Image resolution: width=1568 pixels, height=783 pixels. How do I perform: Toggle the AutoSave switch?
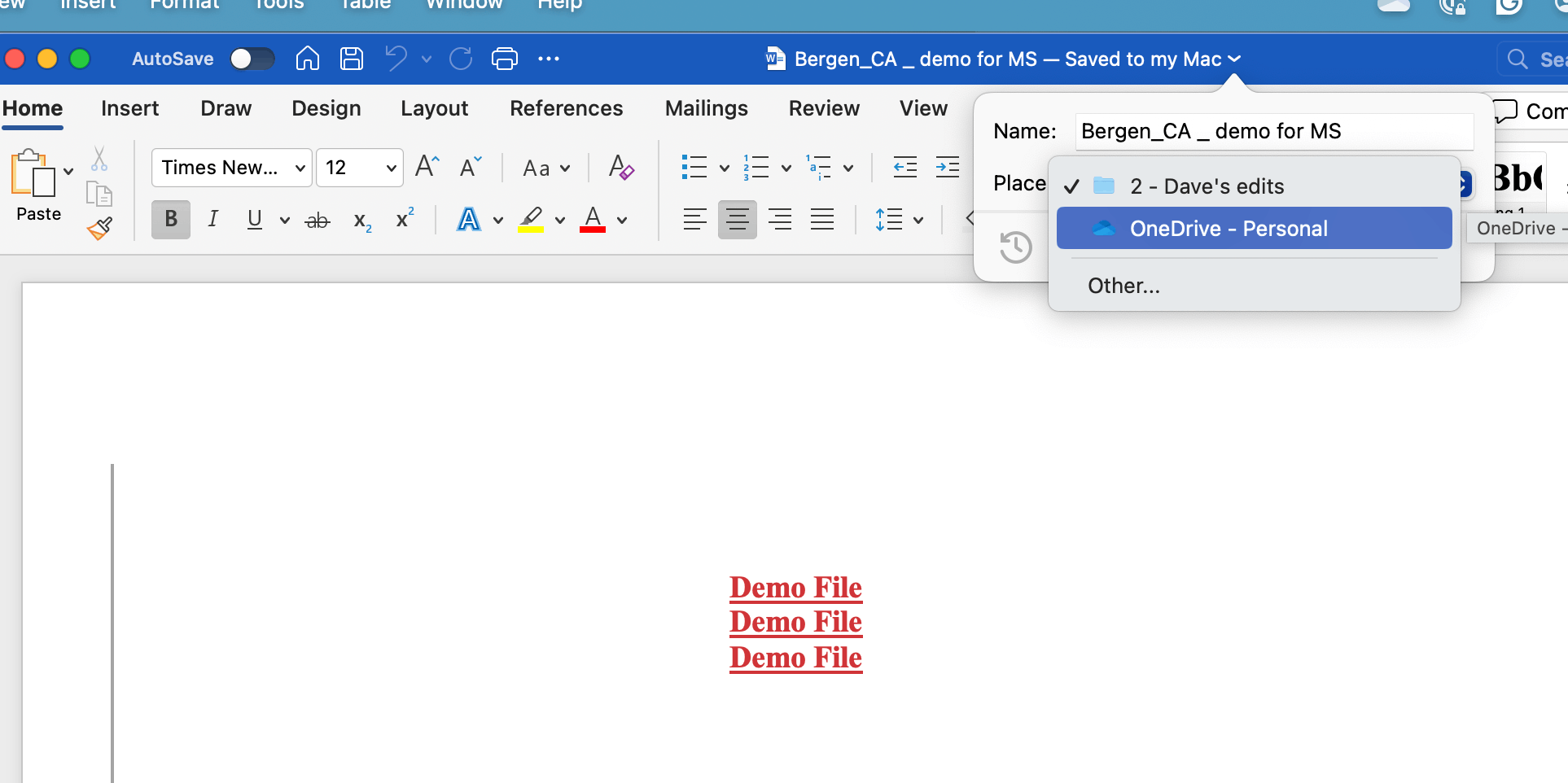252,59
